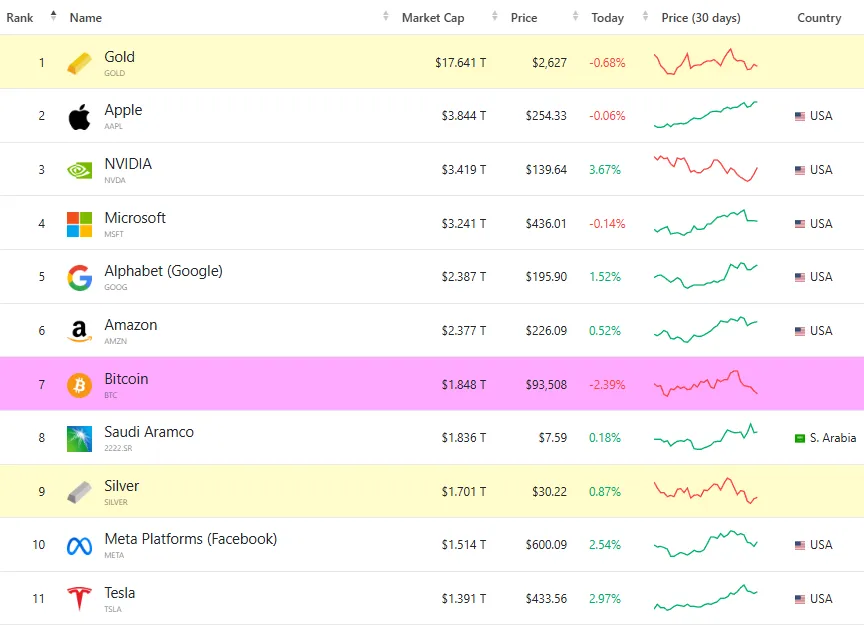Open the Apple company link

[123, 110]
